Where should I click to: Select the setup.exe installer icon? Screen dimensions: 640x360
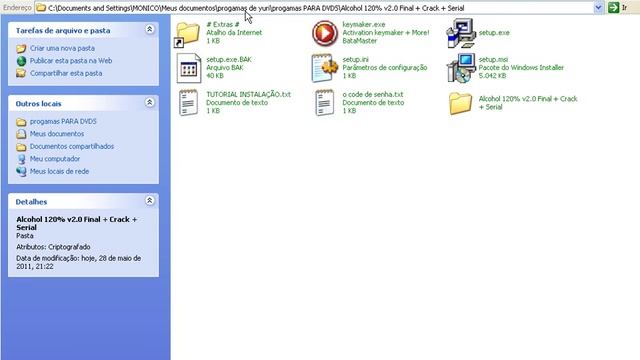[461, 33]
